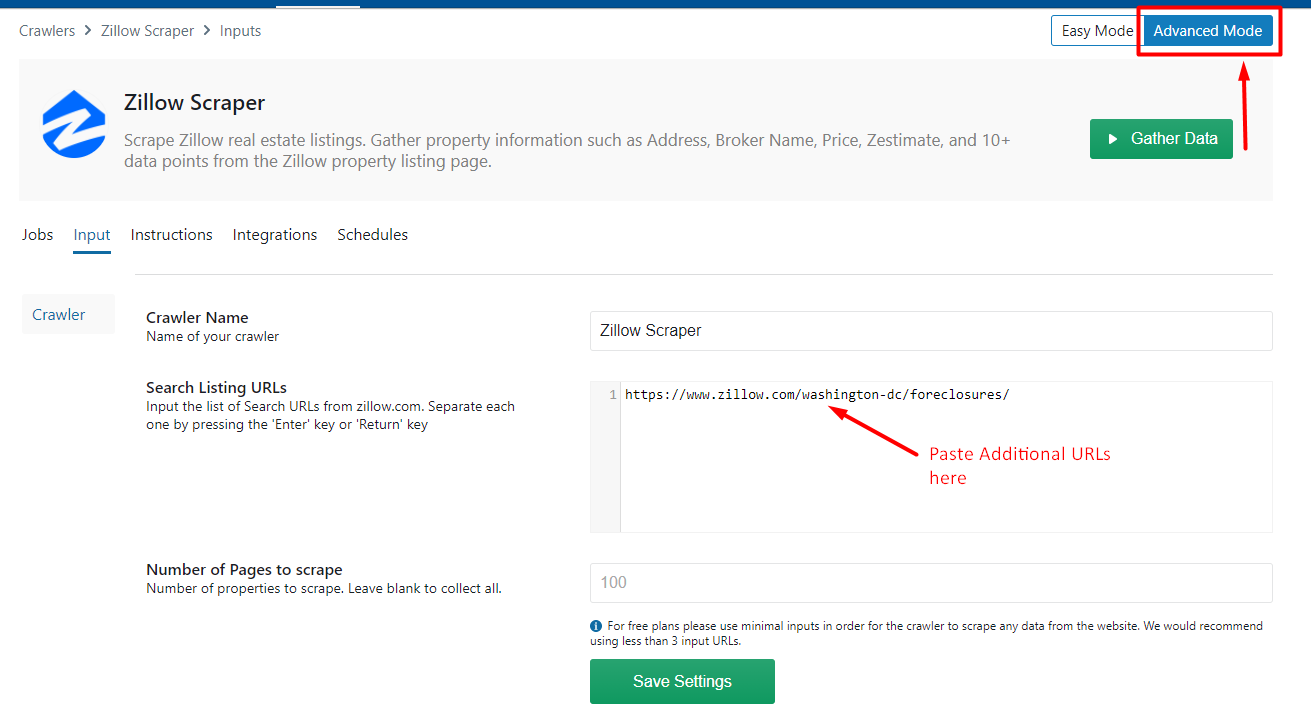The height and width of the screenshot is (724, 1311).
Task: Open the Instructions tab
Action: tap(172, 235)
